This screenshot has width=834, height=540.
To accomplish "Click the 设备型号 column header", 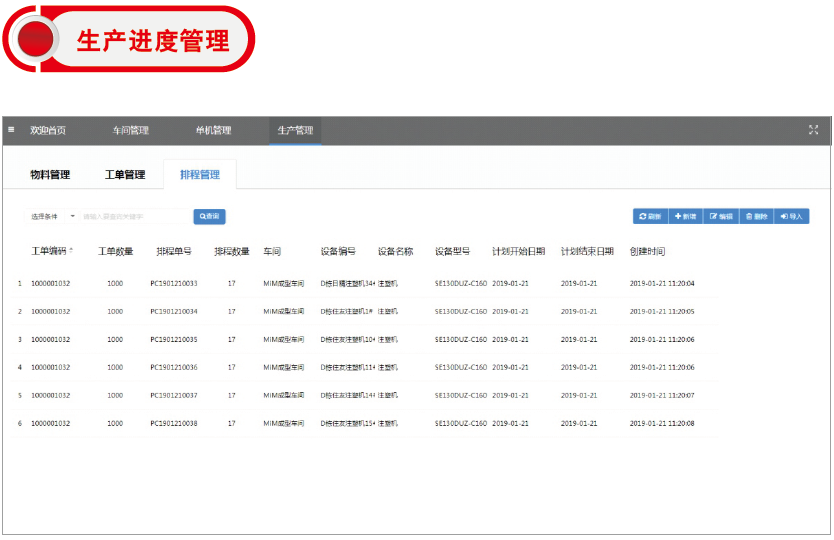I will [x=453, y=251].
